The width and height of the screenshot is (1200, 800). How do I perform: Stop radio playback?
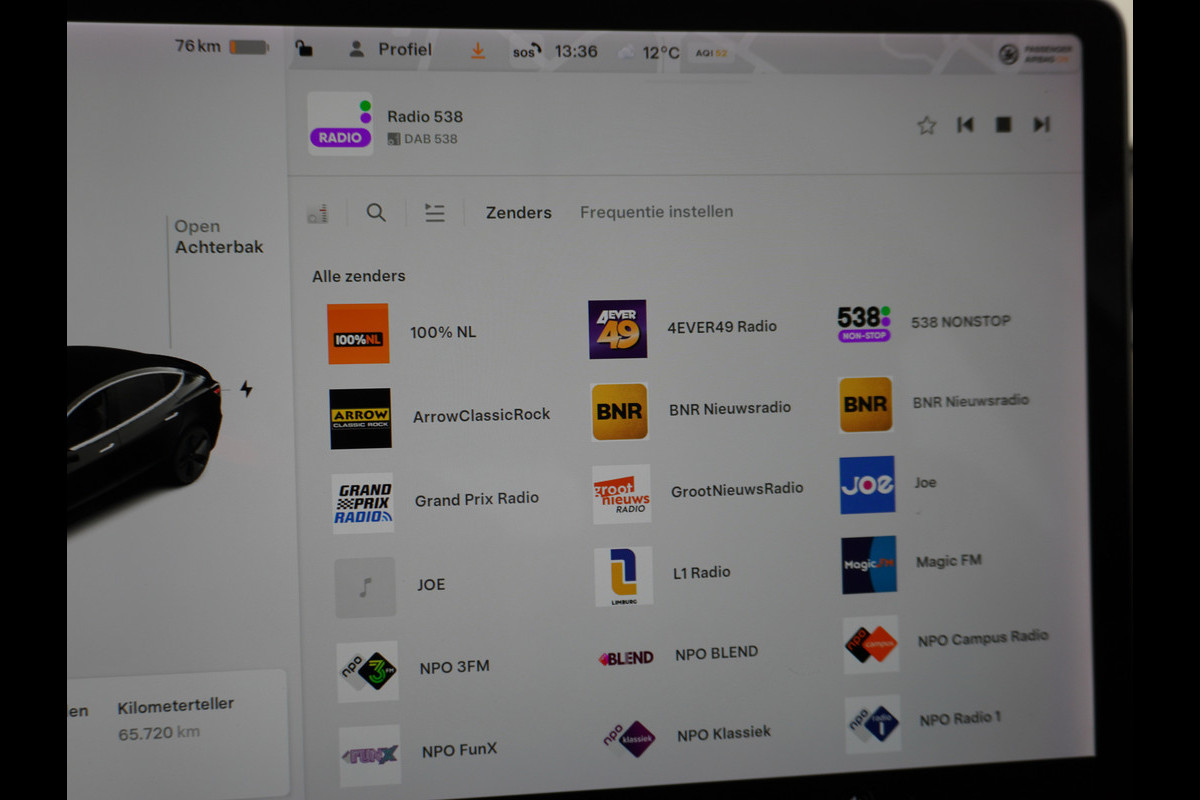click(x=1003, y=125)
